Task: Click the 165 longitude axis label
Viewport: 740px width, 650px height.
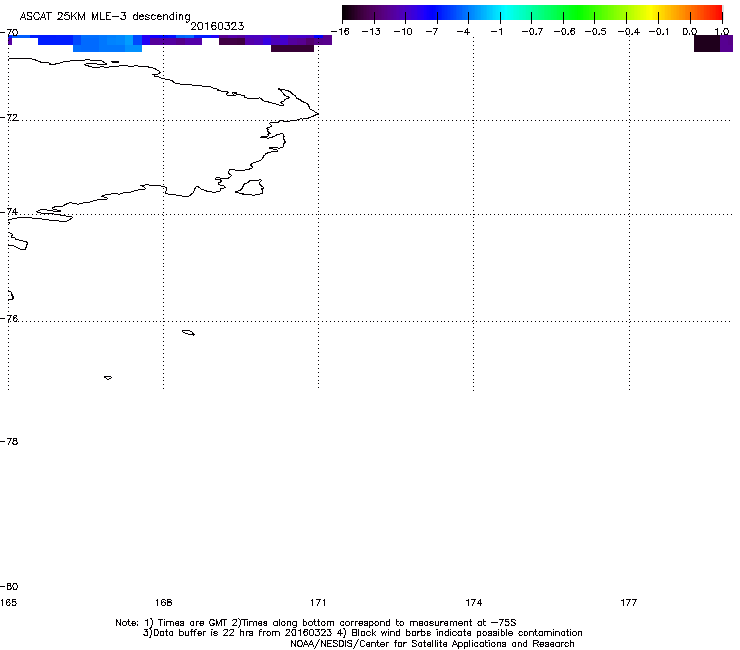Action: tap(8, 602)
